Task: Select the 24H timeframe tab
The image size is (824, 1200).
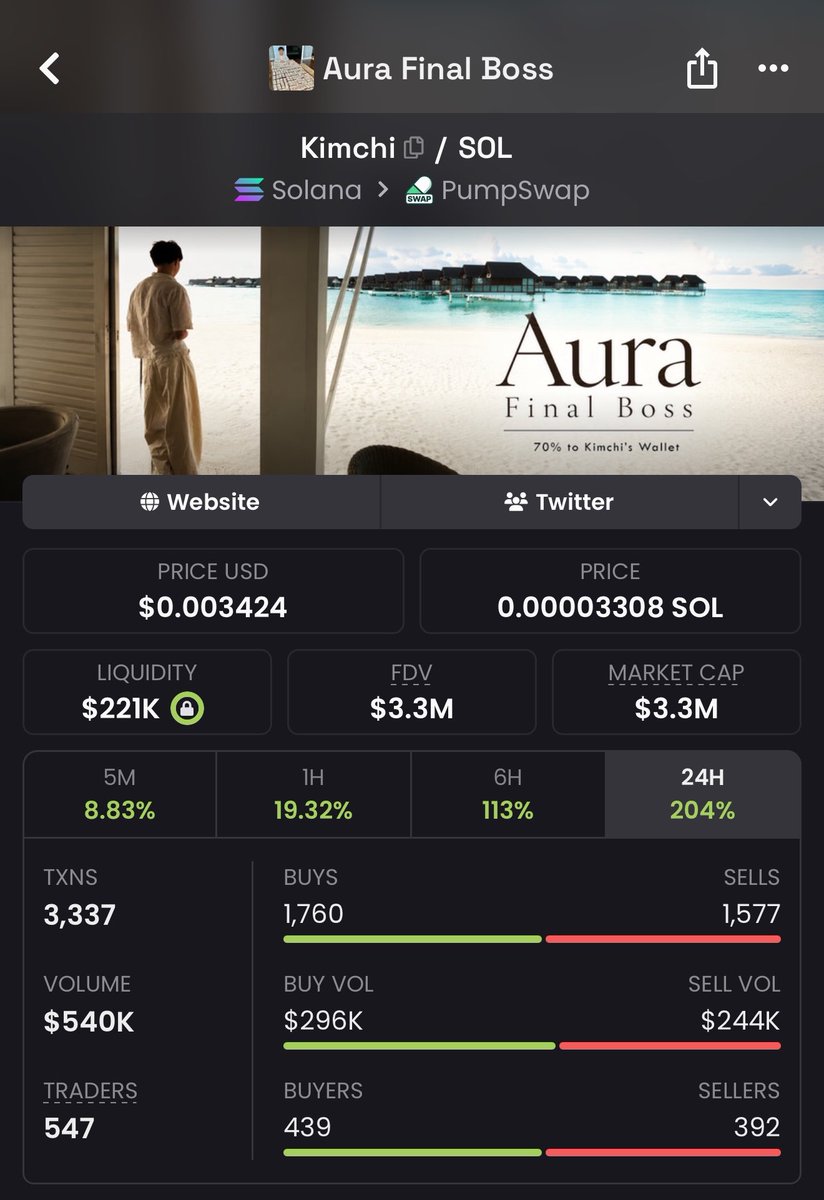Action: point(702,794)
